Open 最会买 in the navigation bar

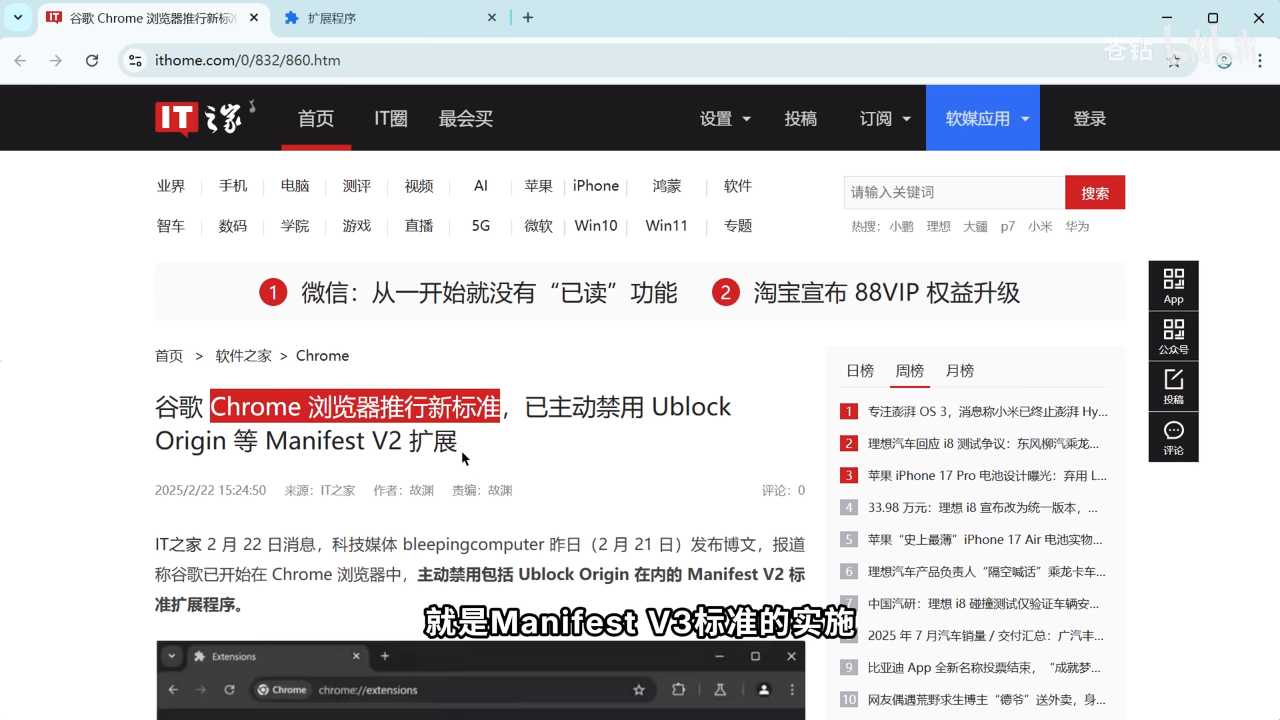click(x=466, y=118)
